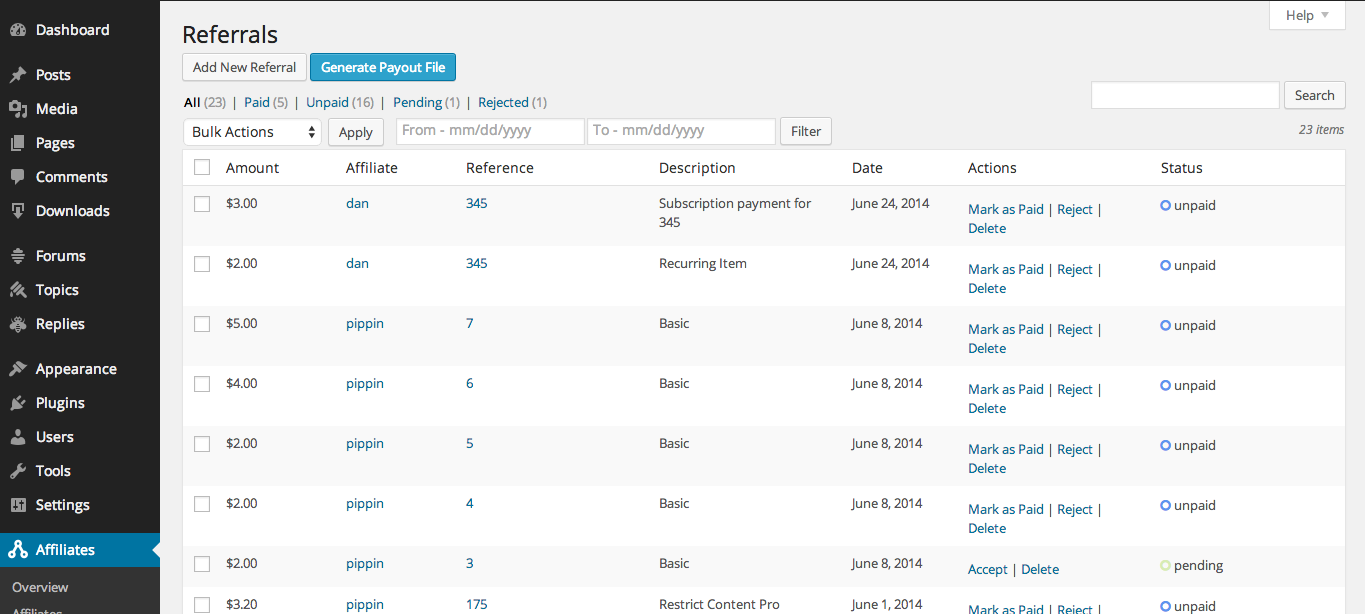The height and width of the screenshot is (614, 1365).
Task: Accept the pending reference 3 referral
Action: point(988,569)
